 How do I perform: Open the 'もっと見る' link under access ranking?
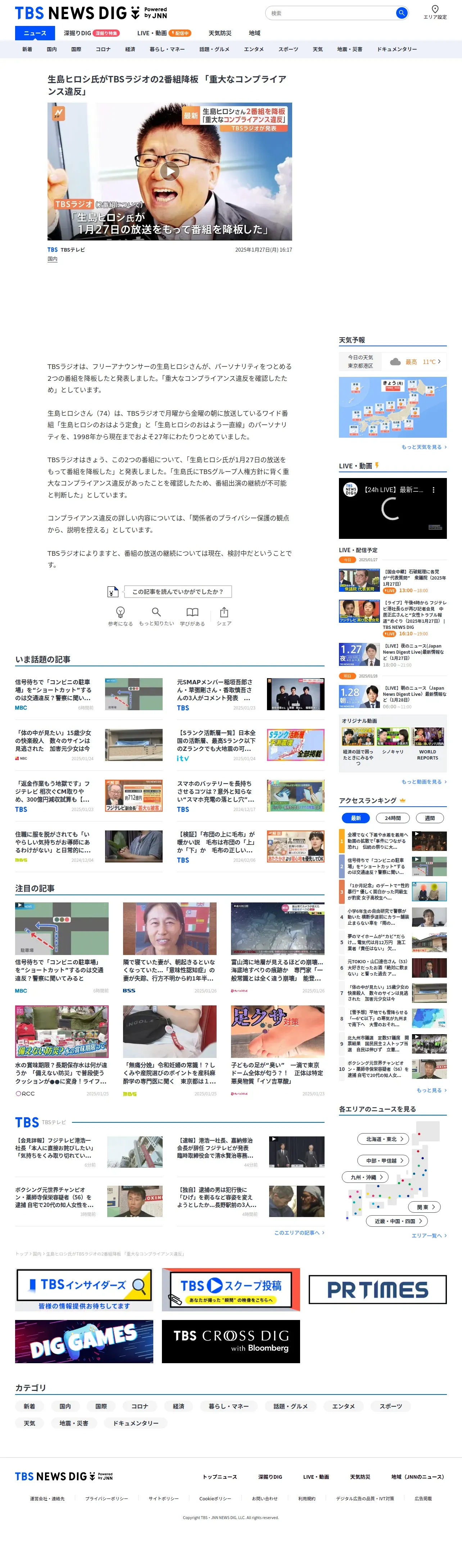tap(431, 1090)
